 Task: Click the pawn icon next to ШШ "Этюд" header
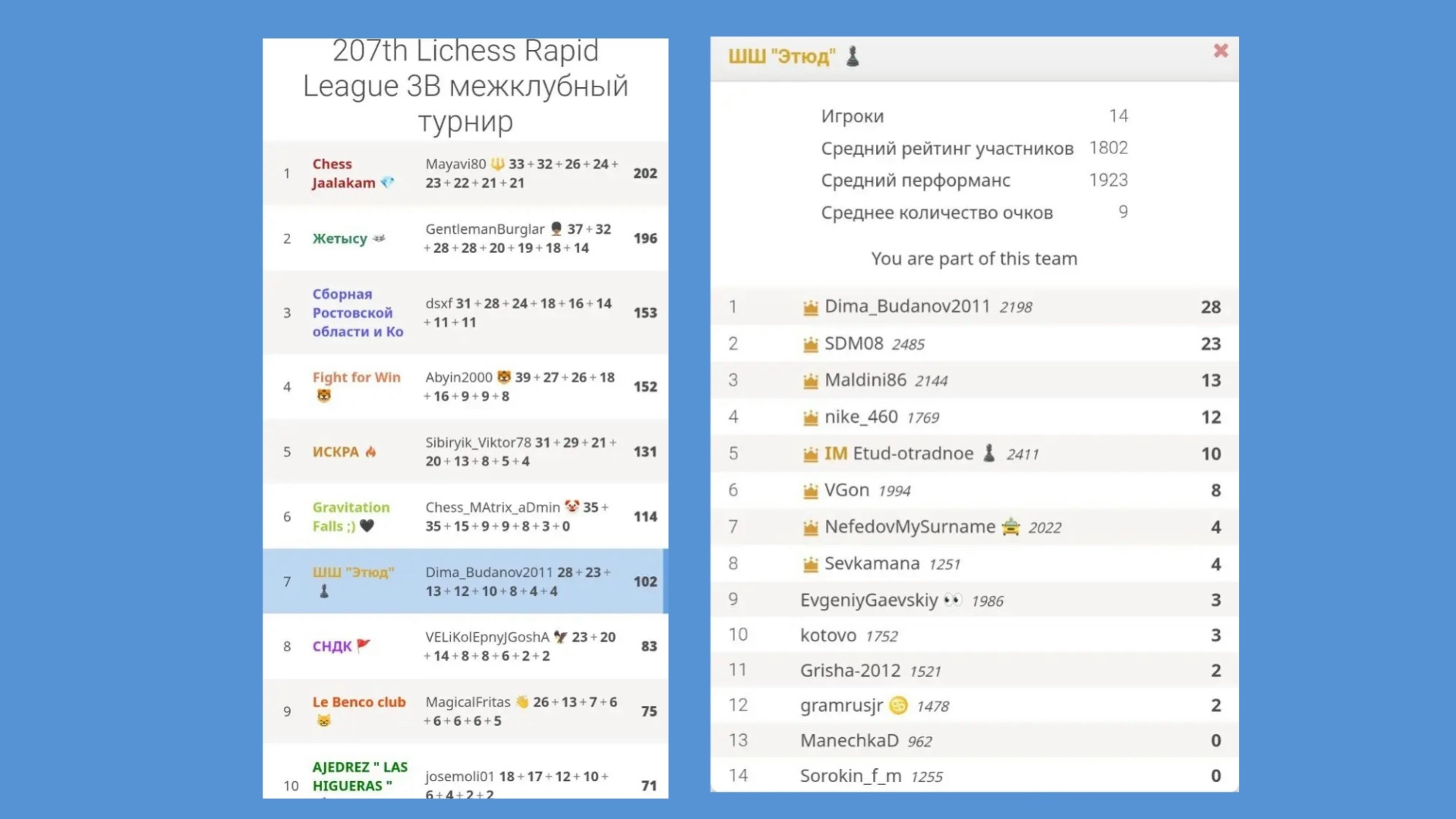click(852, 56)
